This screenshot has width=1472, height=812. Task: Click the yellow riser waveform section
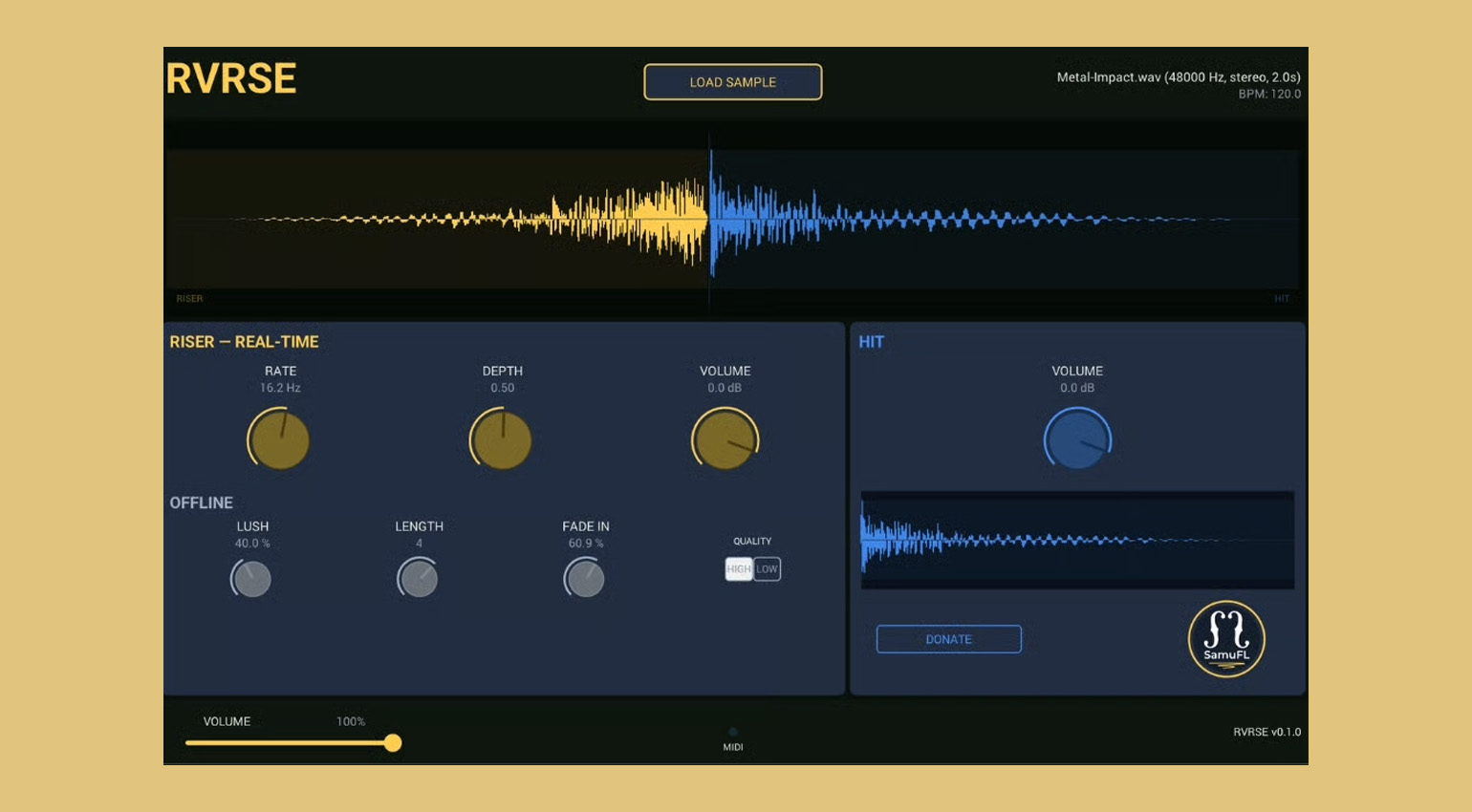437,220
